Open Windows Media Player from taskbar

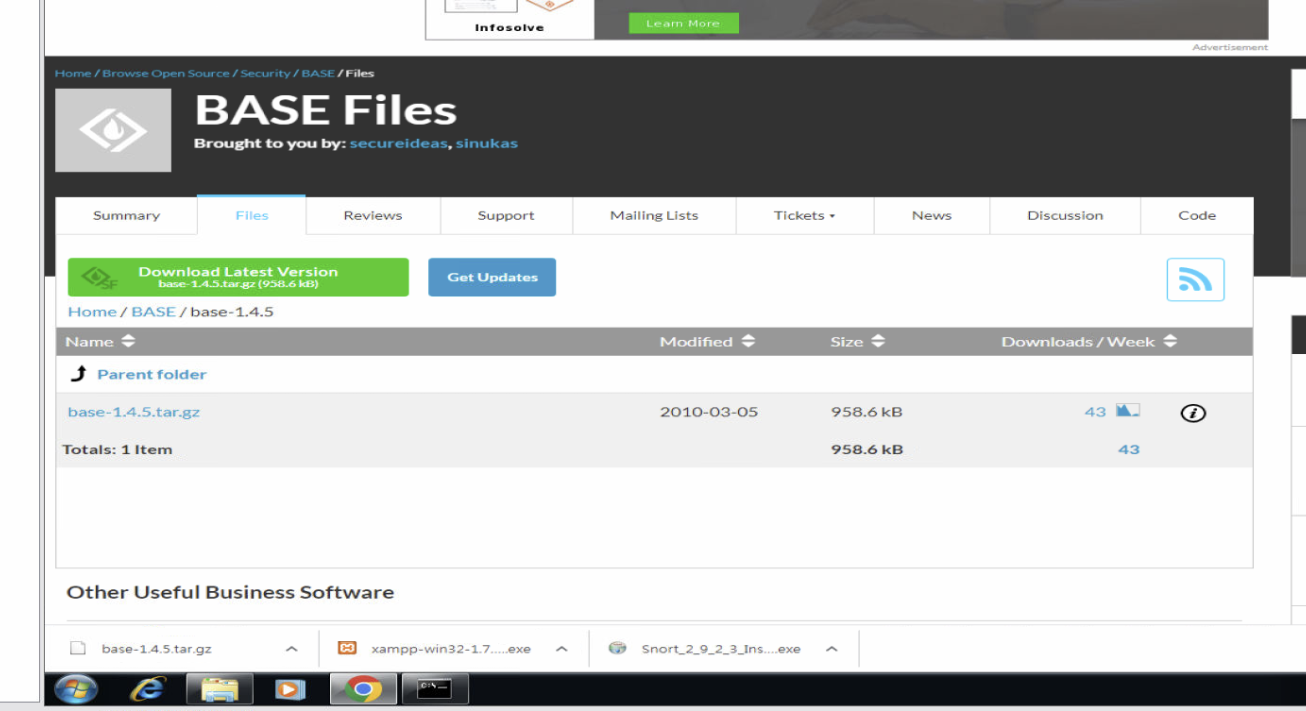tap(290, 689)
